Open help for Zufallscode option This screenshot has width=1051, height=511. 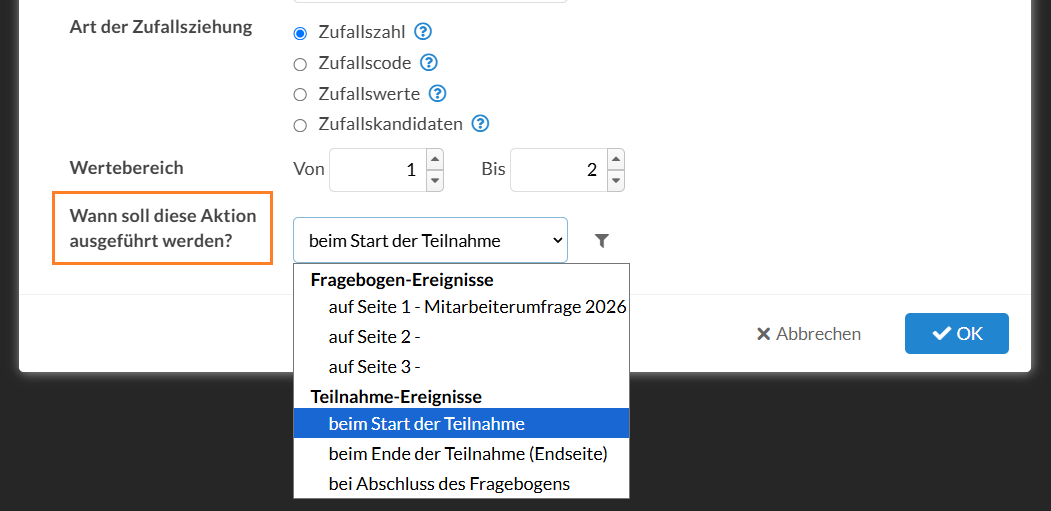click(x=428, y=62)
